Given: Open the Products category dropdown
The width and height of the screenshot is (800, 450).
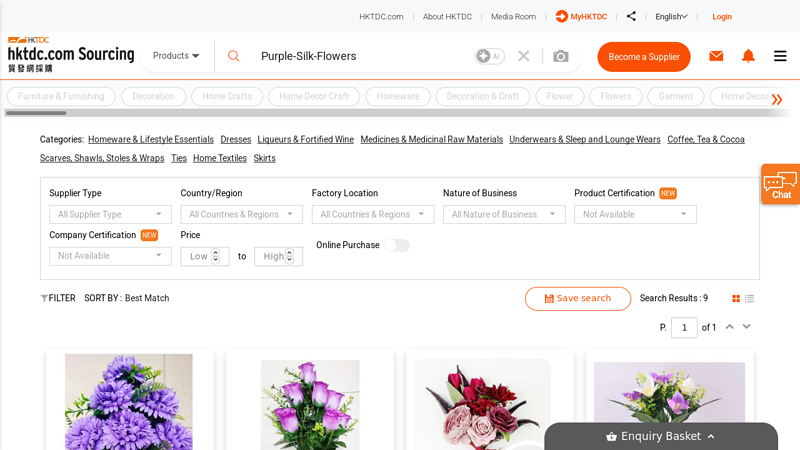Looking at the screenshot, I should (176, 56).
